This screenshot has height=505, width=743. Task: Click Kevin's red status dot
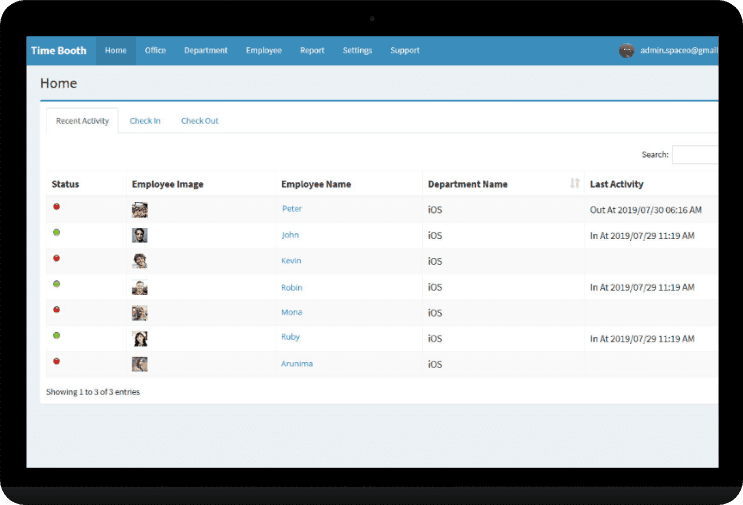click(x=56, y=258)
